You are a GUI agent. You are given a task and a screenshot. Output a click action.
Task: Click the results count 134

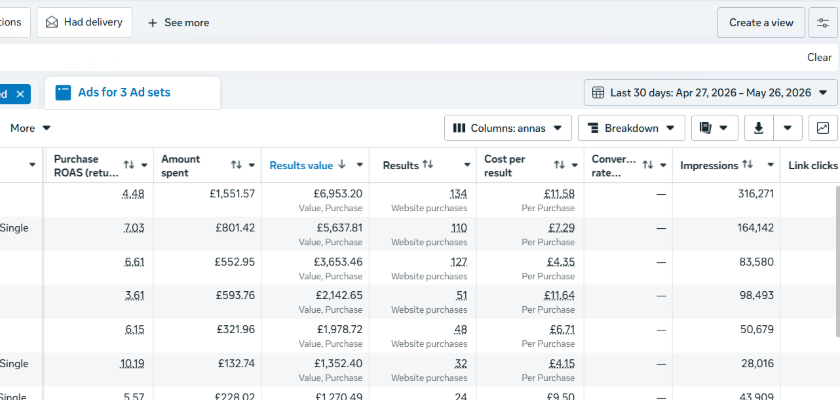tap(459, 194)
